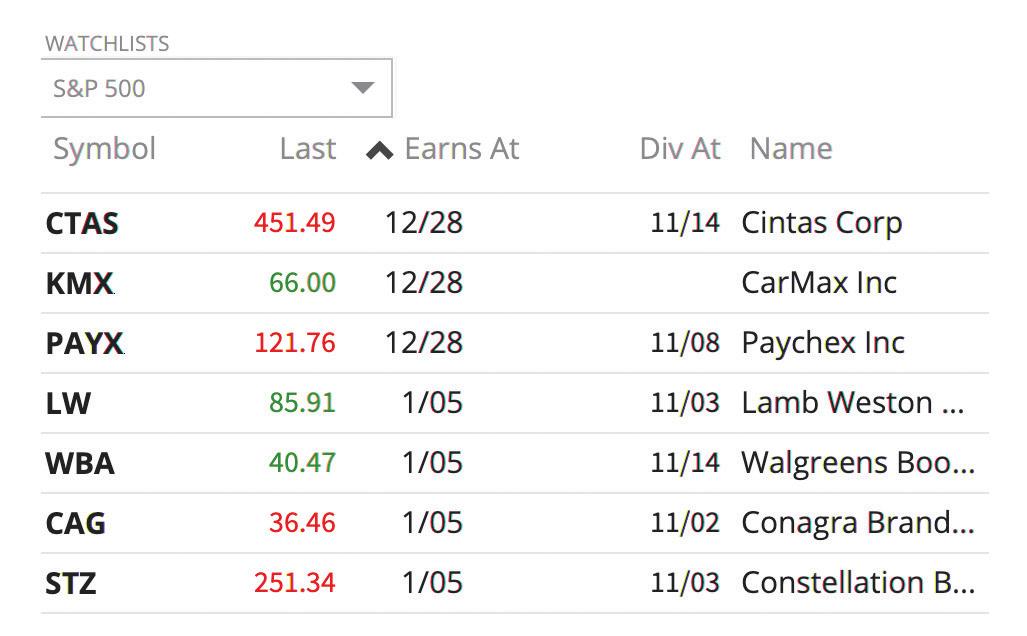Viewport: 1027px width, 636px height.
Task: Click KMX earnings date 12/28
Action: (x=424, y=283)
